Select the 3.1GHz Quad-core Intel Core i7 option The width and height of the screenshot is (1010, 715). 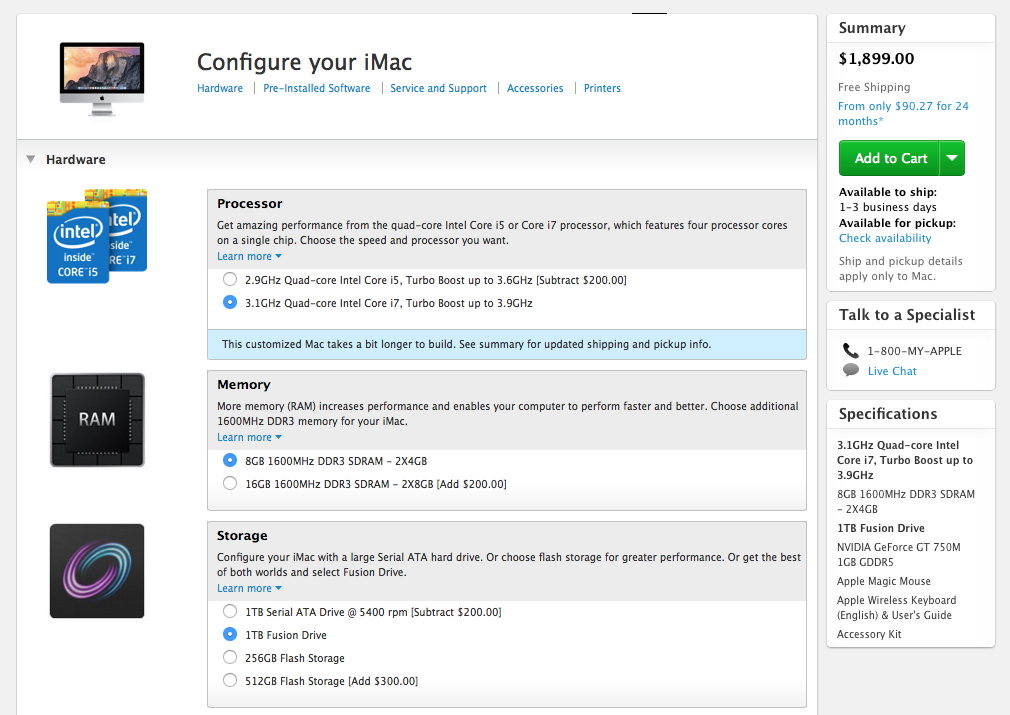coord(230,302)
